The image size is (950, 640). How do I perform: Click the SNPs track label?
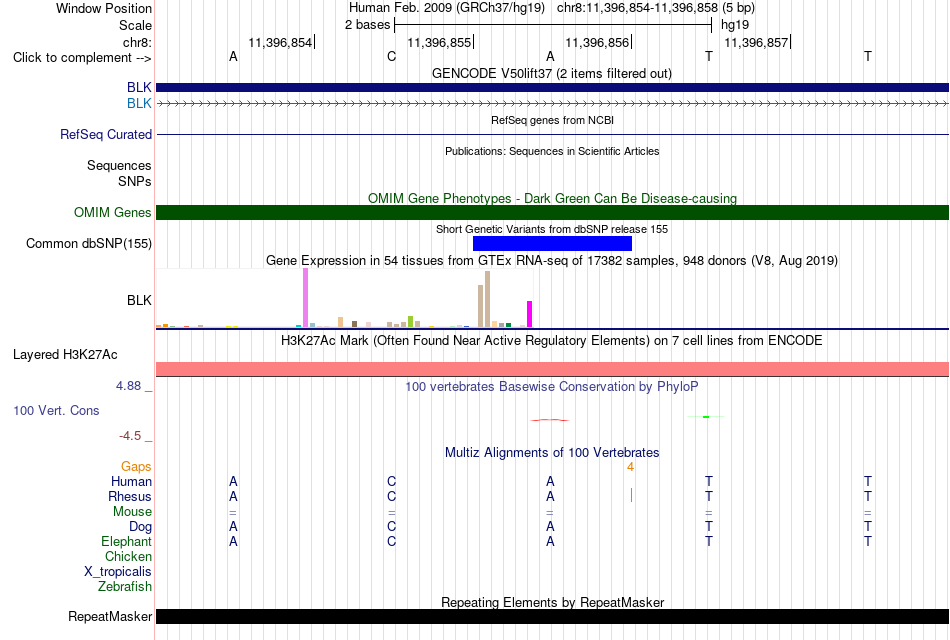click(x=135, y=181)
